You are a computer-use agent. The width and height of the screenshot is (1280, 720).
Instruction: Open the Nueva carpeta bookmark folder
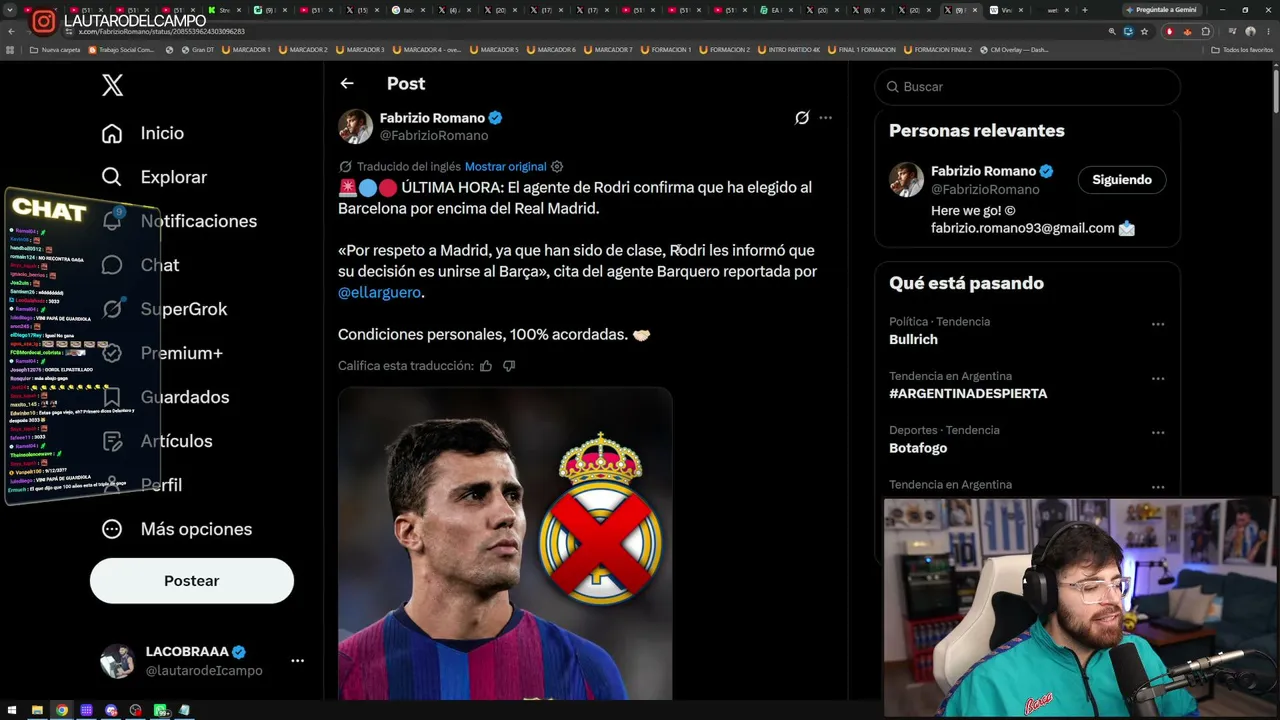click(x=55, y=50)
